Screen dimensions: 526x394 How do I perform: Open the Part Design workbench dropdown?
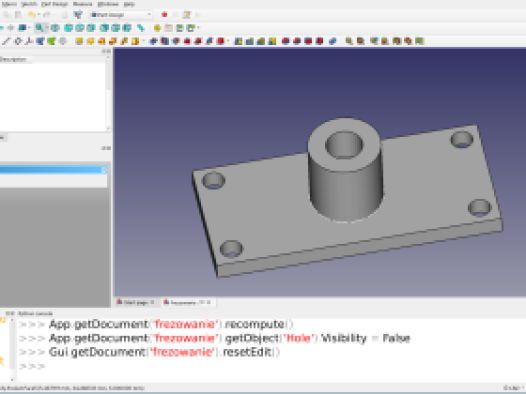[x=121, y=15]
